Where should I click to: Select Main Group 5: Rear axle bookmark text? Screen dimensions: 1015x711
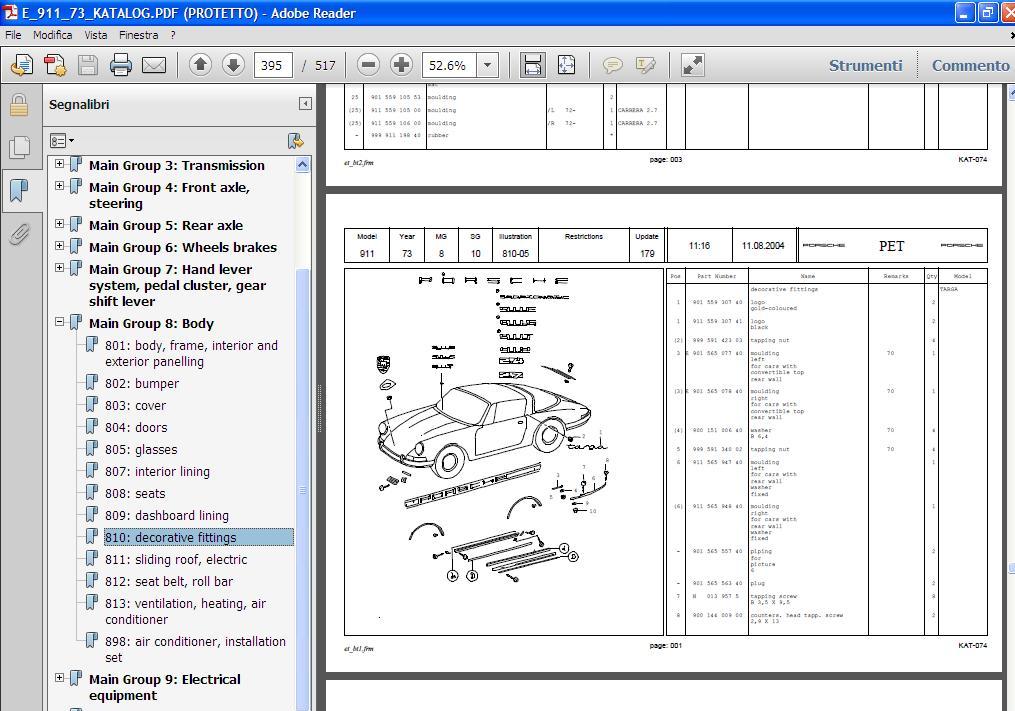tap(166, 225)
